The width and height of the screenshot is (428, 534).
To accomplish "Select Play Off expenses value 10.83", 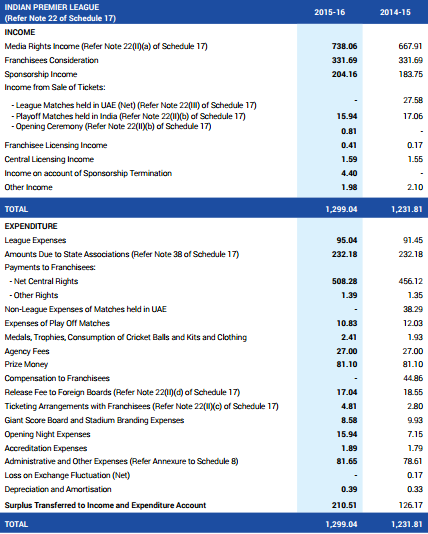I will click(x=347, y=323).
